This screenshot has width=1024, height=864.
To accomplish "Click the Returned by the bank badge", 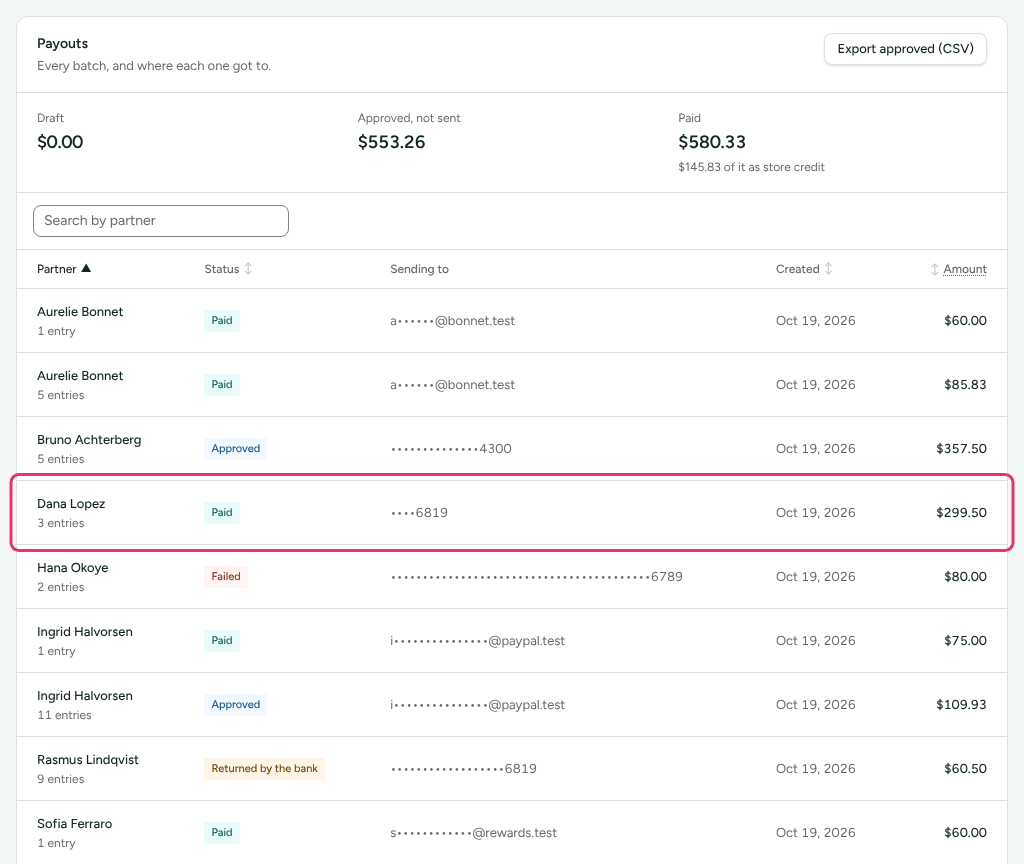I will click(x=264, y=769).
